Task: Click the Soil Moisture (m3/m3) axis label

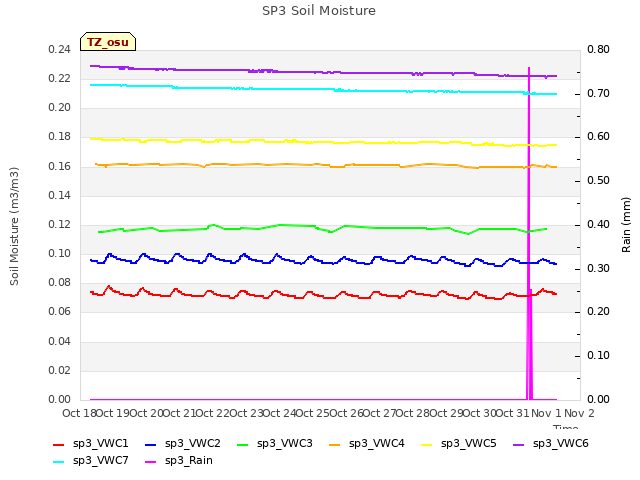Action: pyautogui.click(x=14, y=226)
